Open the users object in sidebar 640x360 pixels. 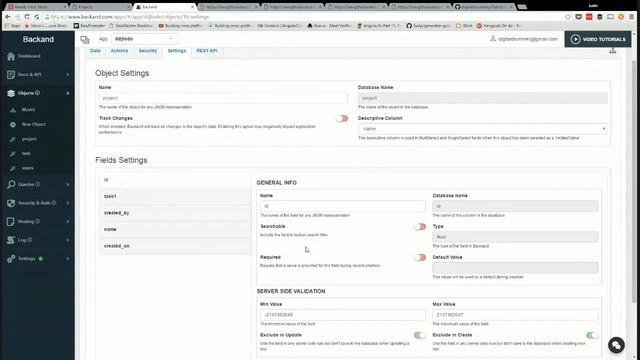click(28, 168)
